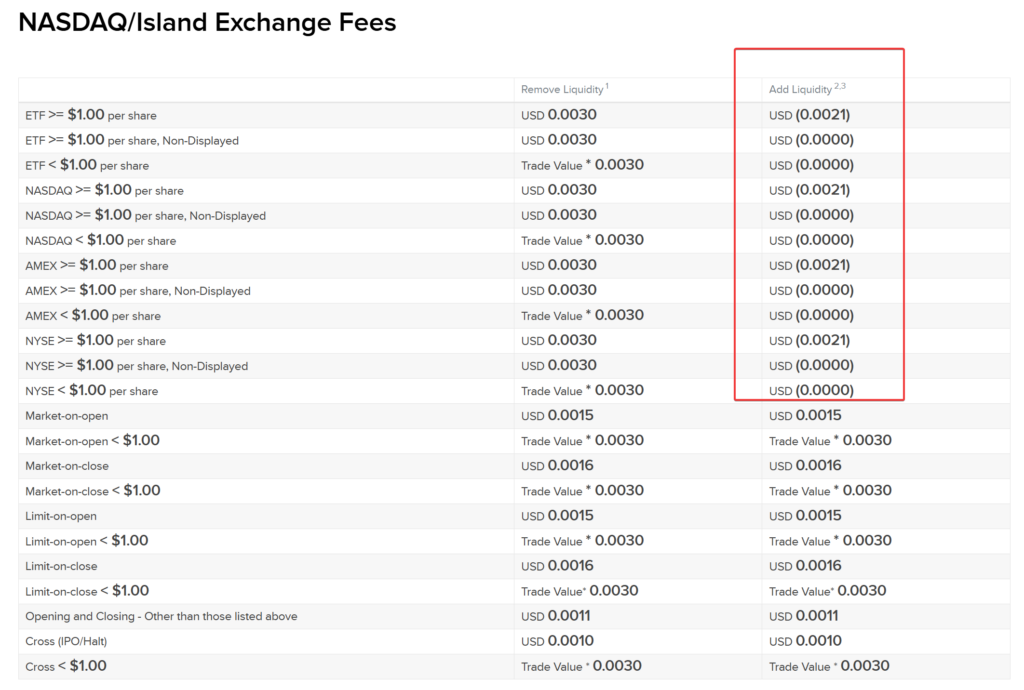Click Add Liquidity value for 'Limit-on-open < $1.00'
Viewport: 1024px width, 690px height.
point(830,541)
